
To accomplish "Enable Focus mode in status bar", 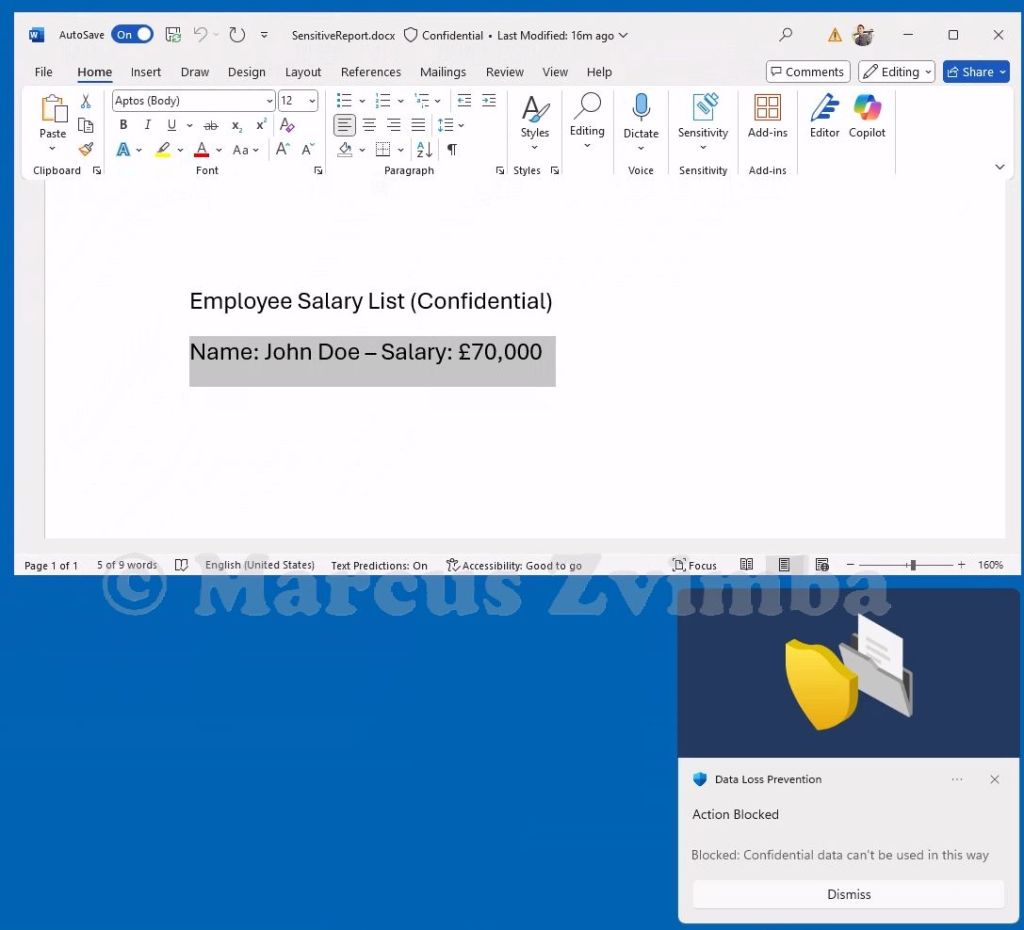I will (x=695, y=565).
